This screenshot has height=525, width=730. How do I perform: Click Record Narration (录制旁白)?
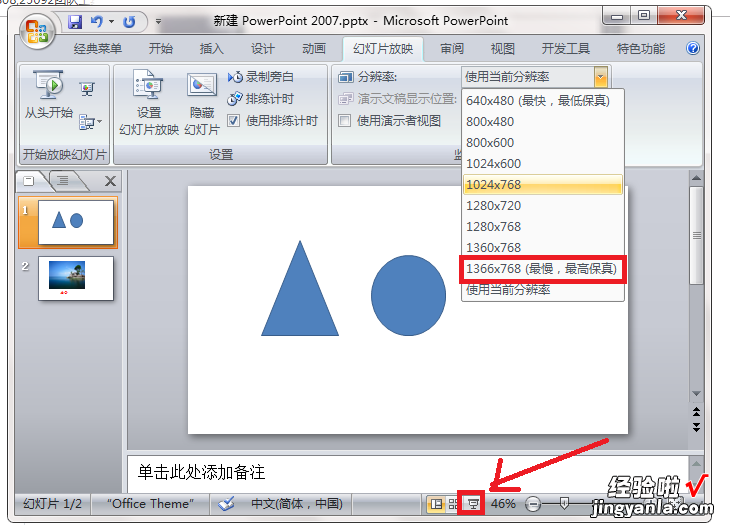(x=261, y=77)
